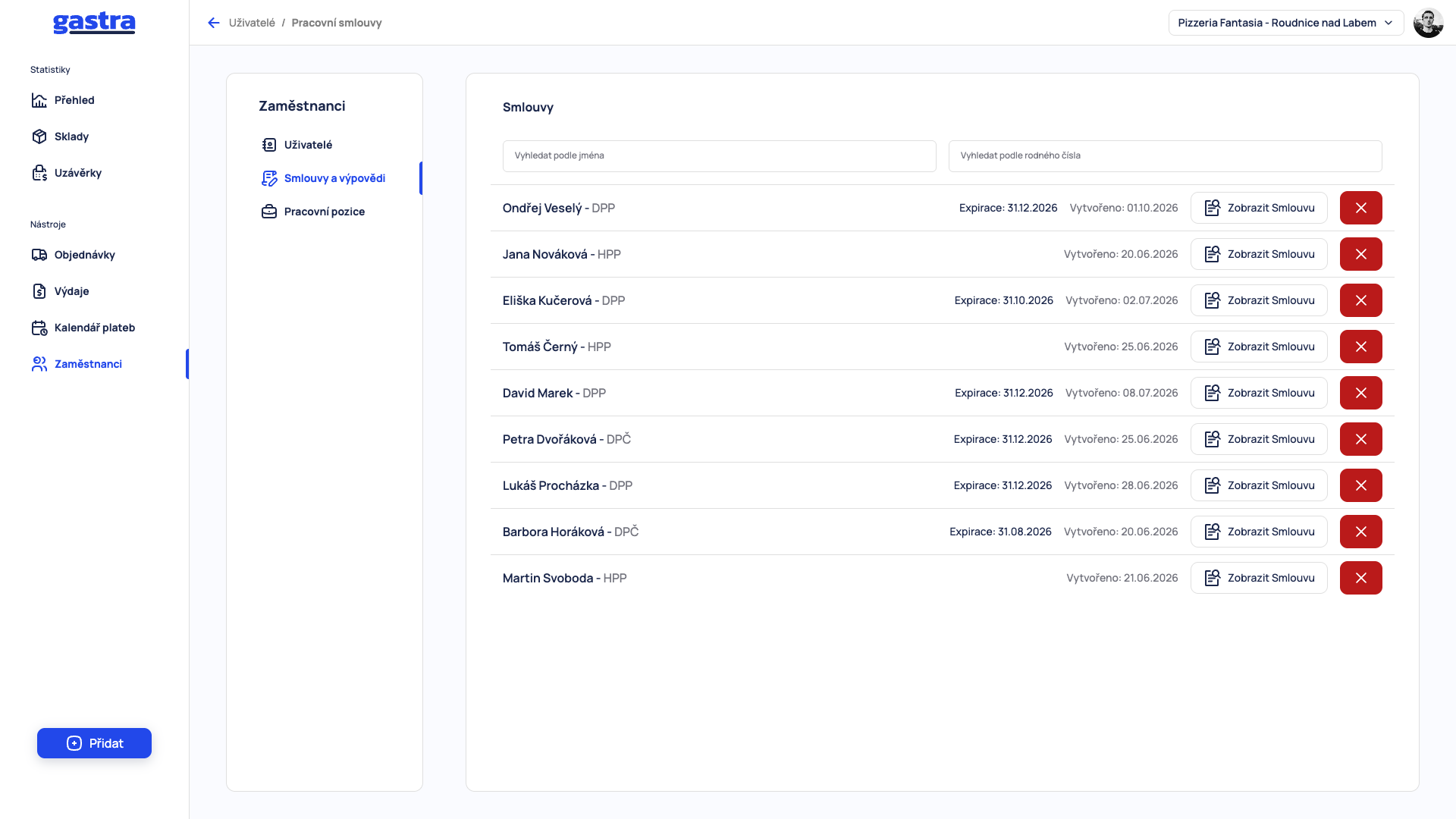Open the user profile avatar
Image resolution: width=1456 pixels, height=819 pixels.
(1428, 23)
